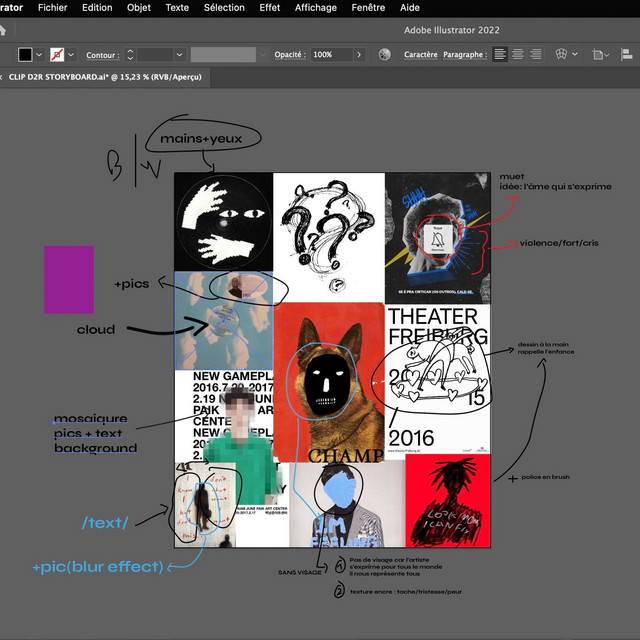Select the blue faceless man image
The height and width of the screenshot is (640, 640).
[x=347, y=504]
